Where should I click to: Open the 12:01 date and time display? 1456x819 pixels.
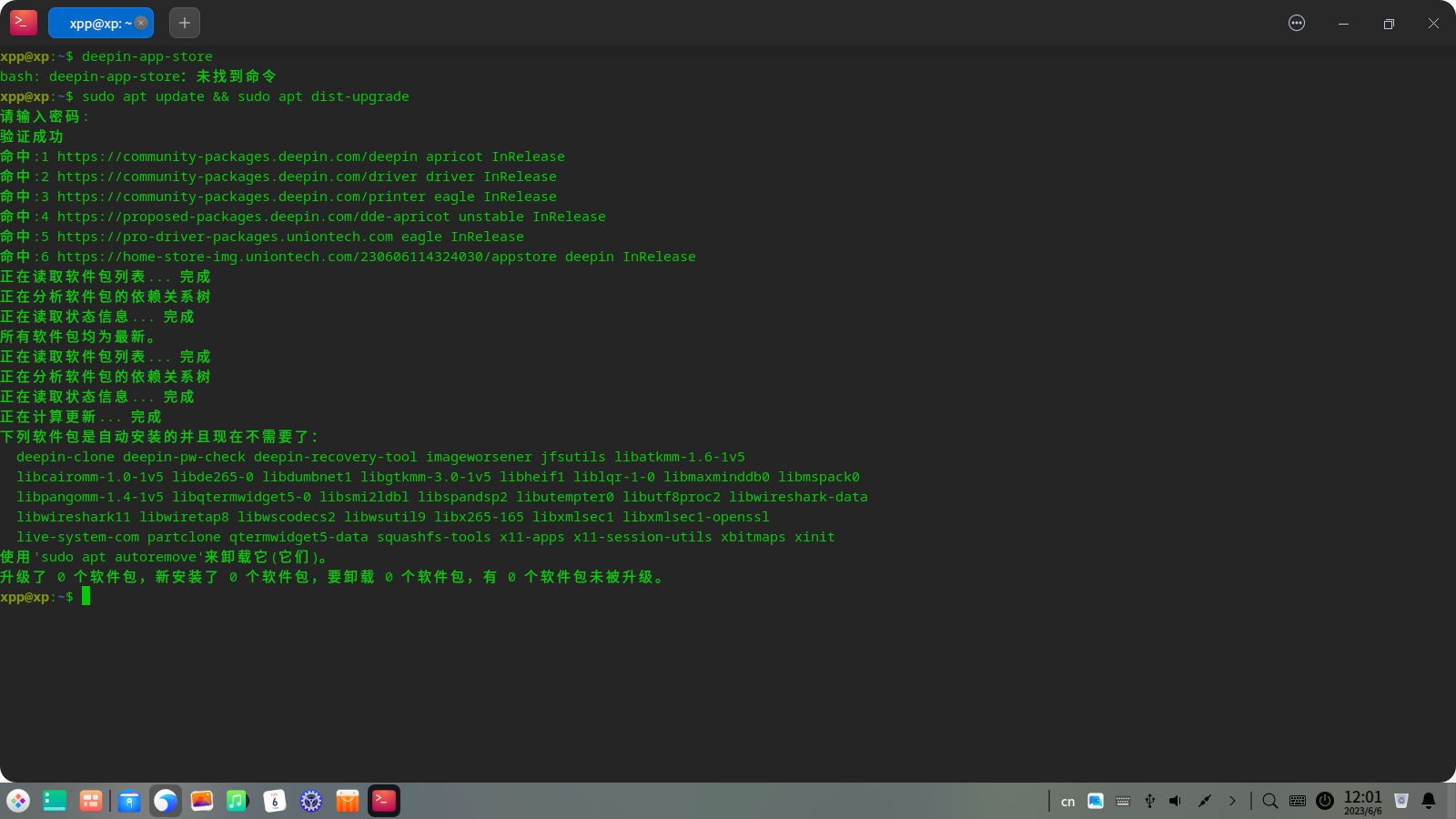[x=1363, y=802]
